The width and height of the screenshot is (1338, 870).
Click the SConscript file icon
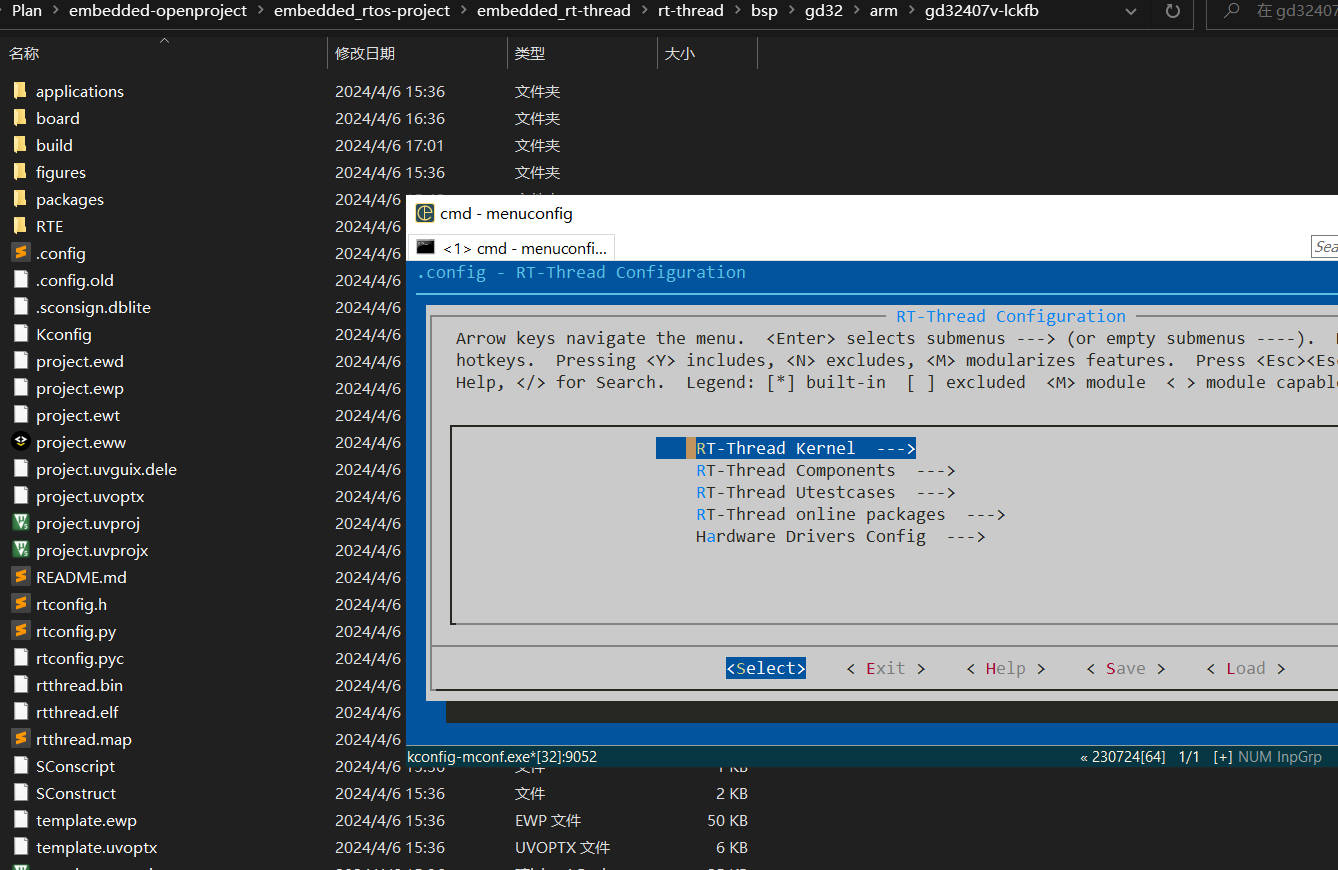click(x=20, y=766)
